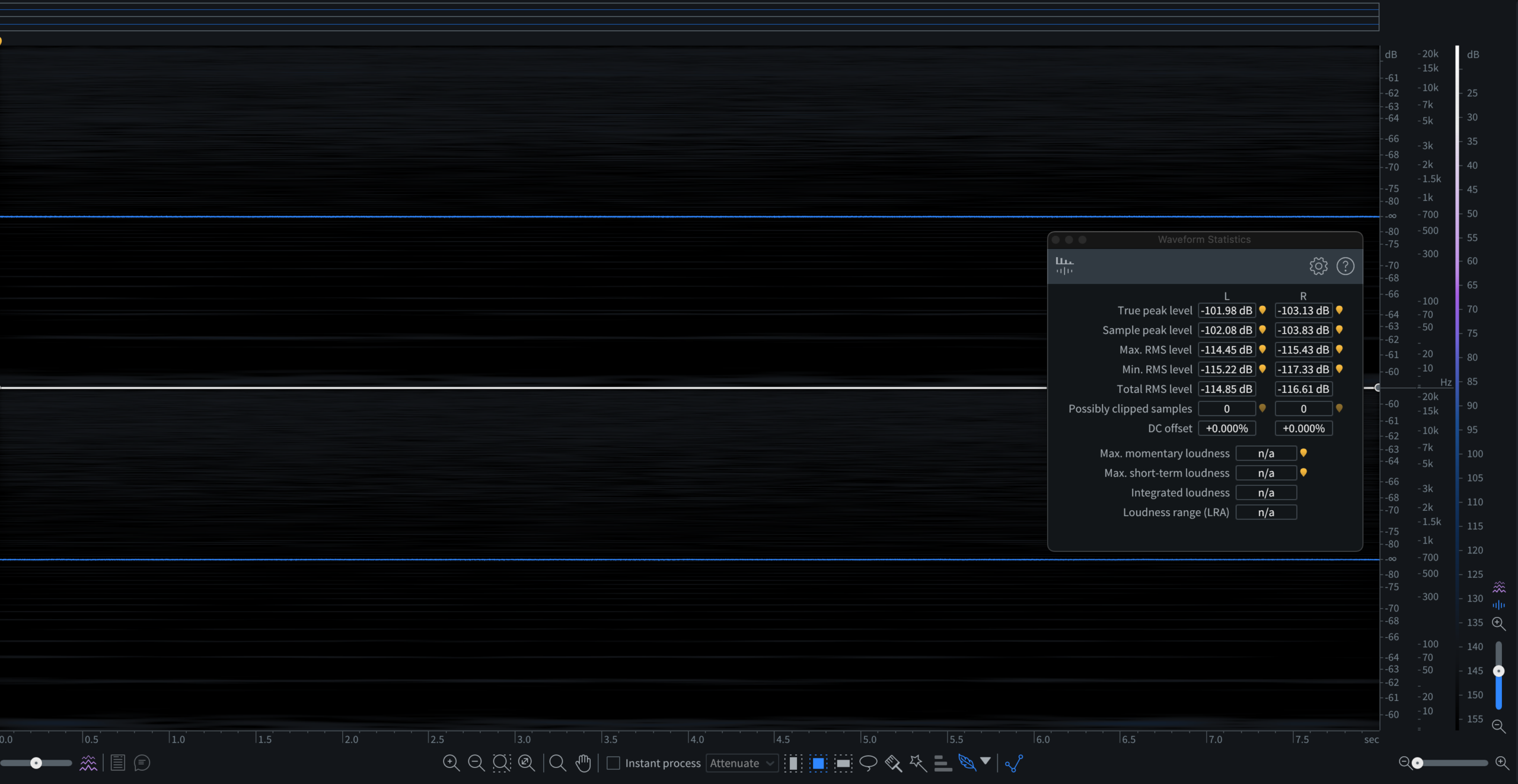Screen dimensions: 1518x784
Task: Click Zoom to selection icon
Action: click(x=502, y=763)
